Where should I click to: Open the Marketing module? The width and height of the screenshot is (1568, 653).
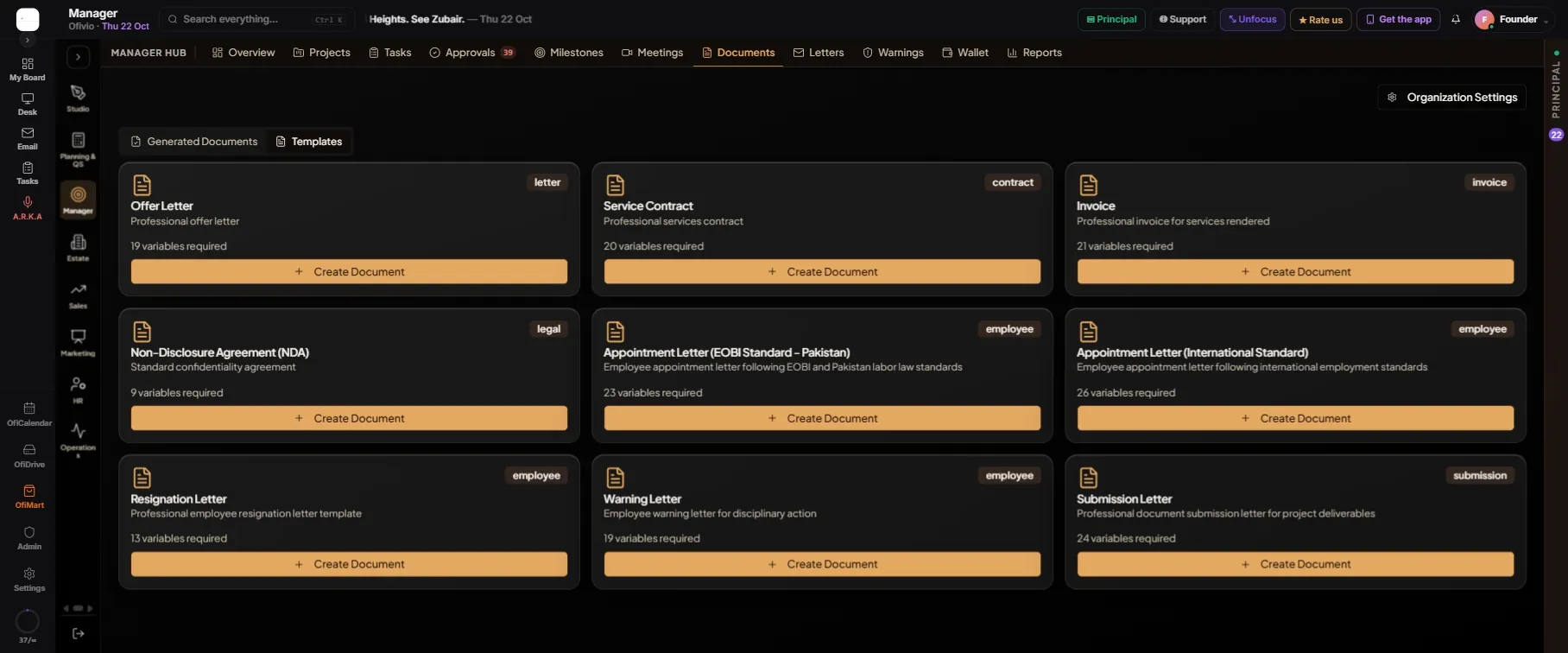pyautogui.click(x=78, y=343)
